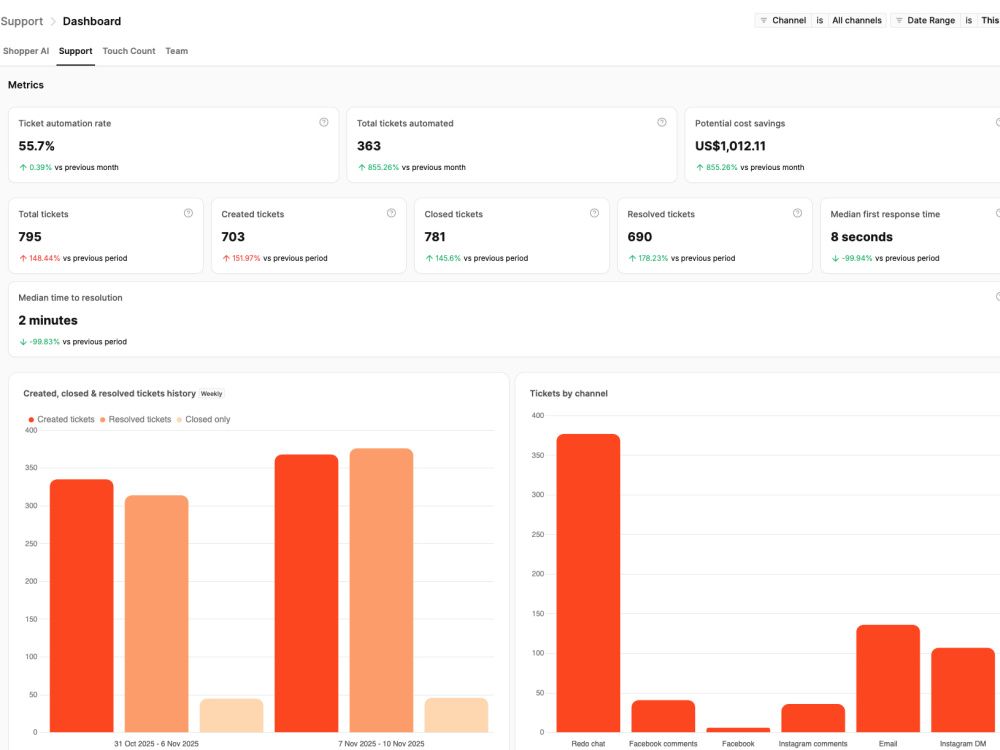Click Created tickets bar for 7 Nov–10 Nov
This screenshot has width=1000, height=750.
pos(306,593)
